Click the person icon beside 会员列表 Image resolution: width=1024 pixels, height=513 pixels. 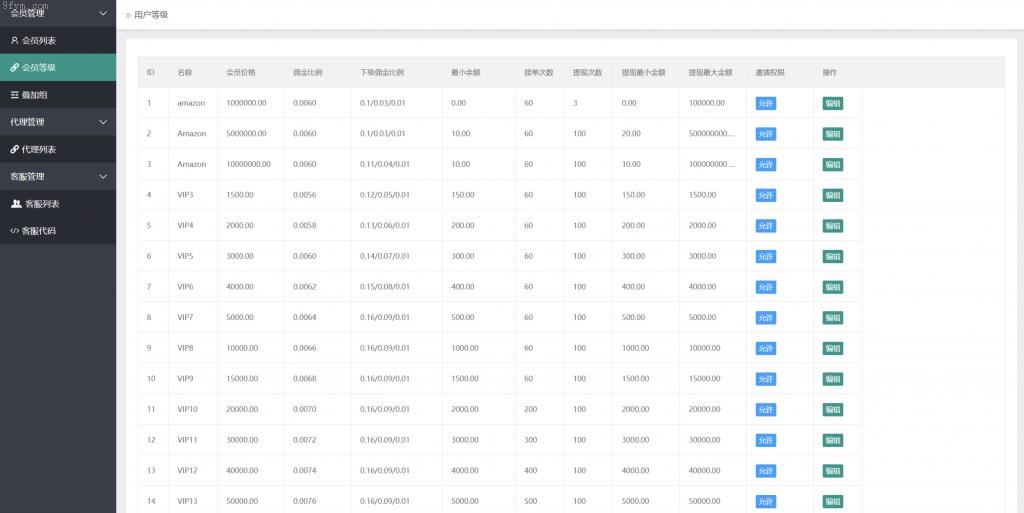click(x=14, y=41)
